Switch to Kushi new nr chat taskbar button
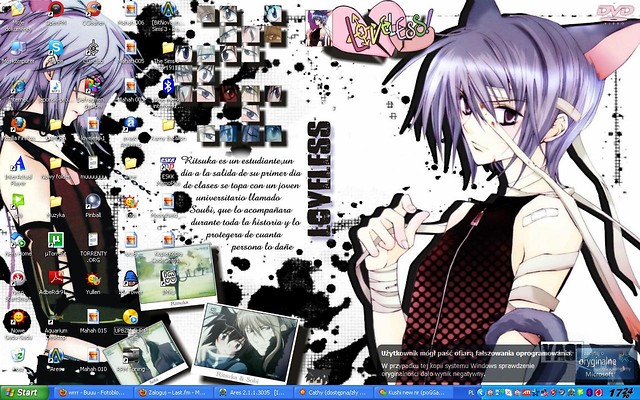The height and width of the screenshot is (400, 640). tap(413, 393)
